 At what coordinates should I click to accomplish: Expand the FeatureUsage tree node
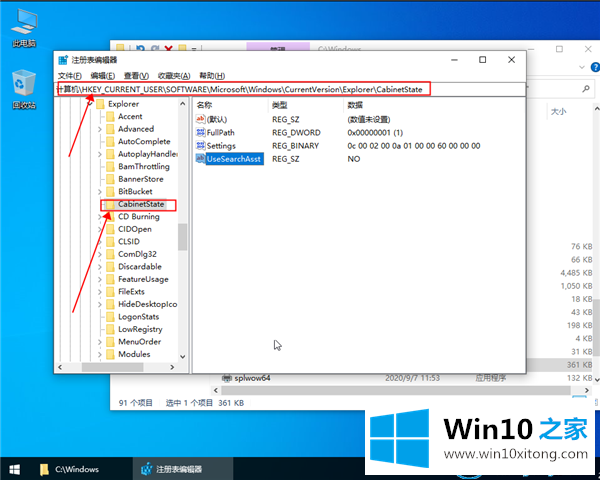(x=100, y=279)
